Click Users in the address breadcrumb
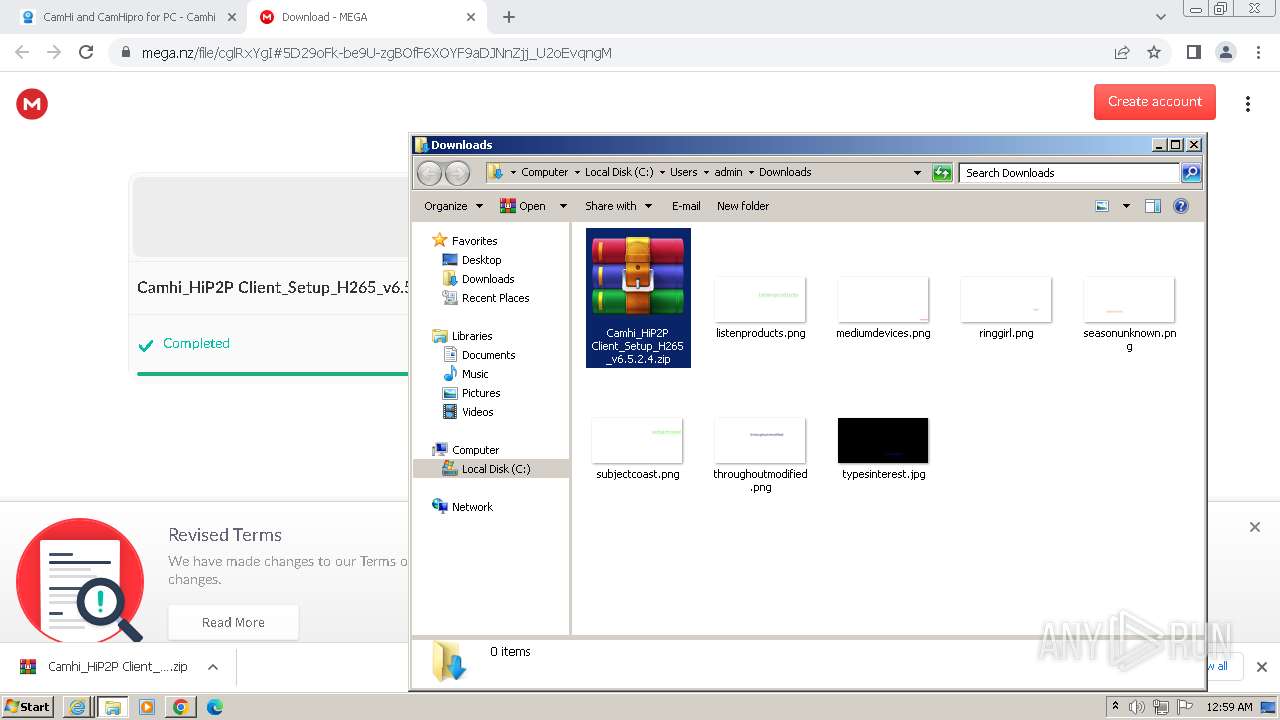 coord(684,172)
